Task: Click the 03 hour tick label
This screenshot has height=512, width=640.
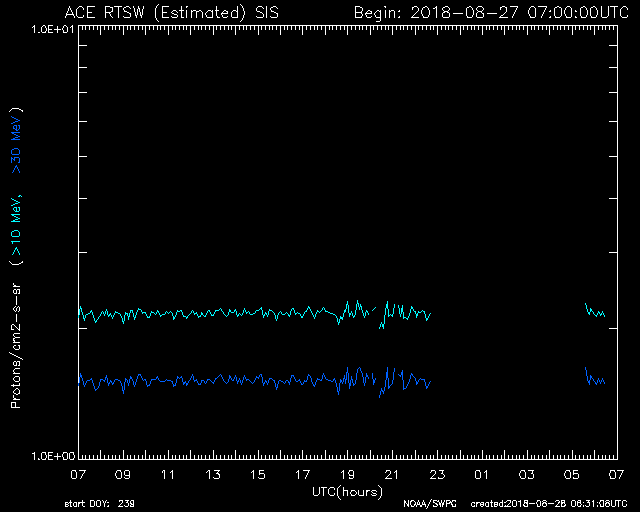Action: click(x=527, y=474)
